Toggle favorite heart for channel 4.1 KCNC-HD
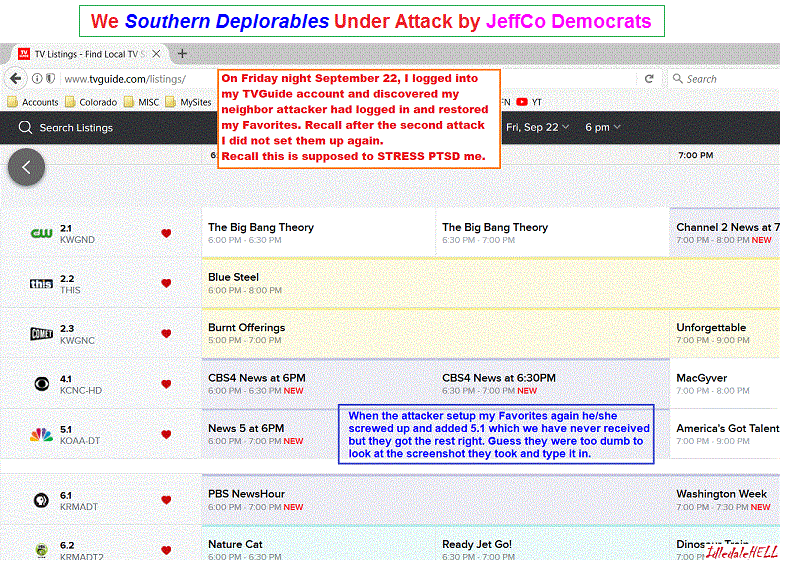Viewport: 800px width, 571px height. (166, 384)
